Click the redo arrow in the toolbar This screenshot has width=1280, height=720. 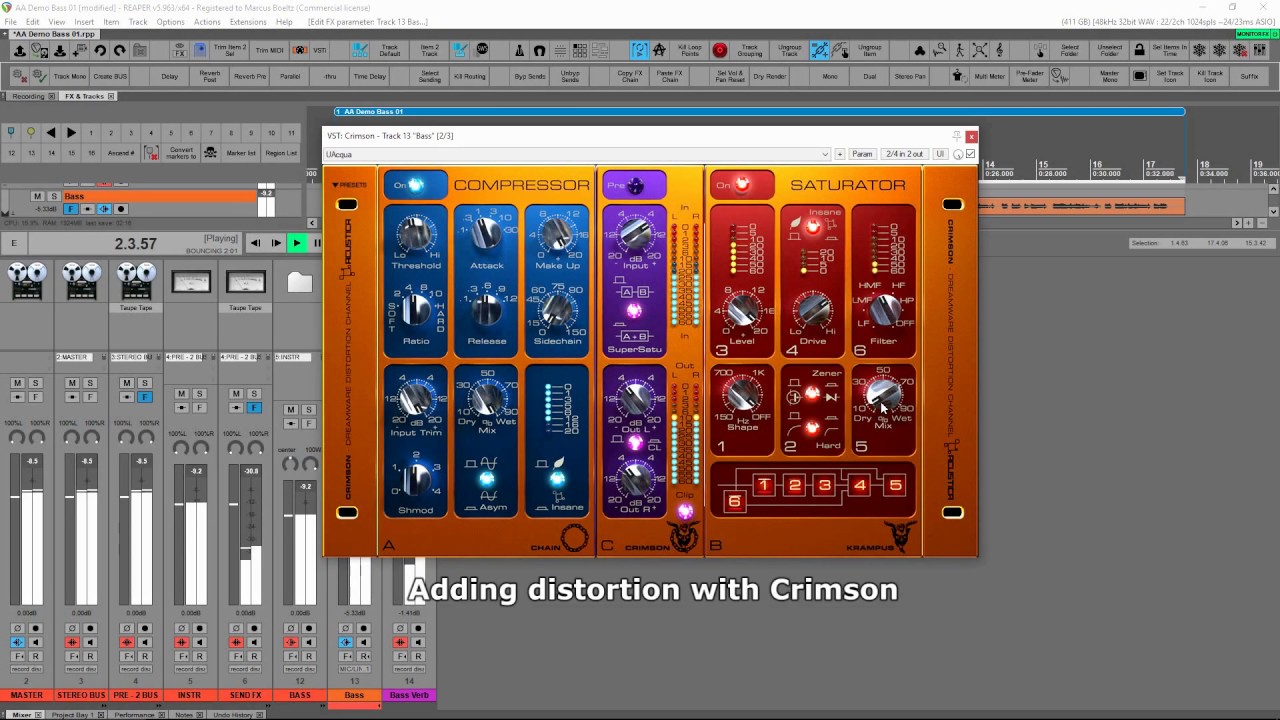coord(120,50)
